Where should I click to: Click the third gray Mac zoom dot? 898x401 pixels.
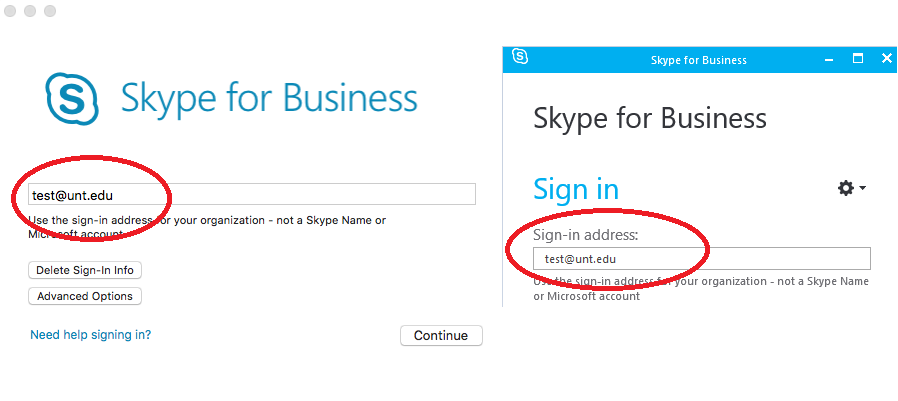click(50, 11)
